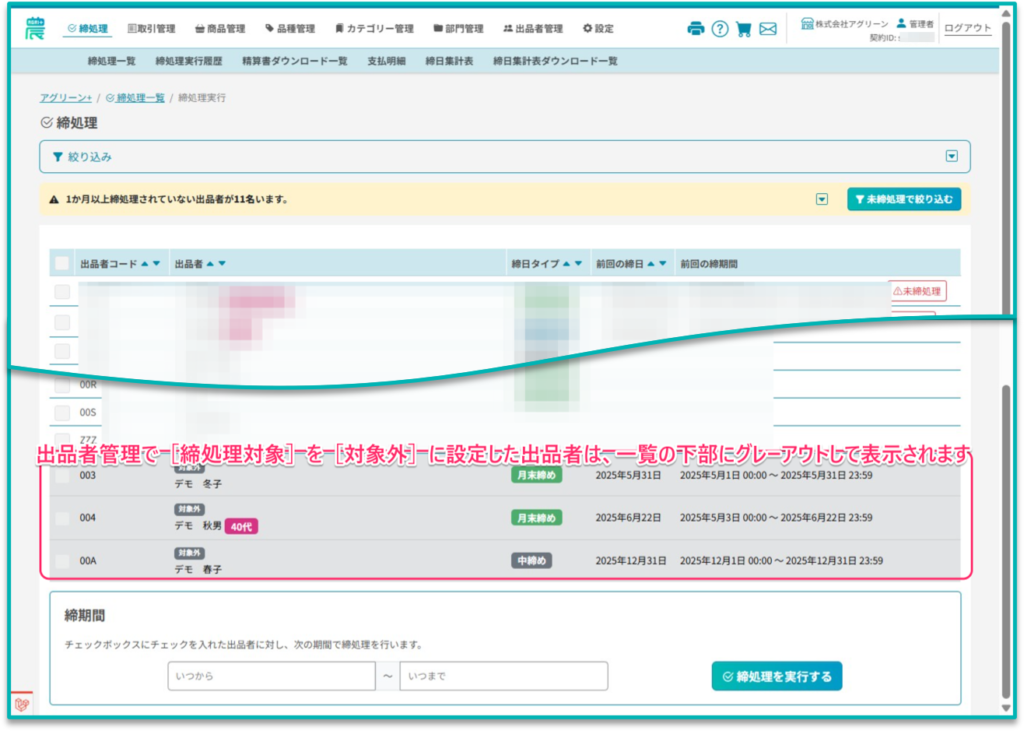1024x731 pixels.
Task: Click the 管理者 user icon
Action: point(901,24)
